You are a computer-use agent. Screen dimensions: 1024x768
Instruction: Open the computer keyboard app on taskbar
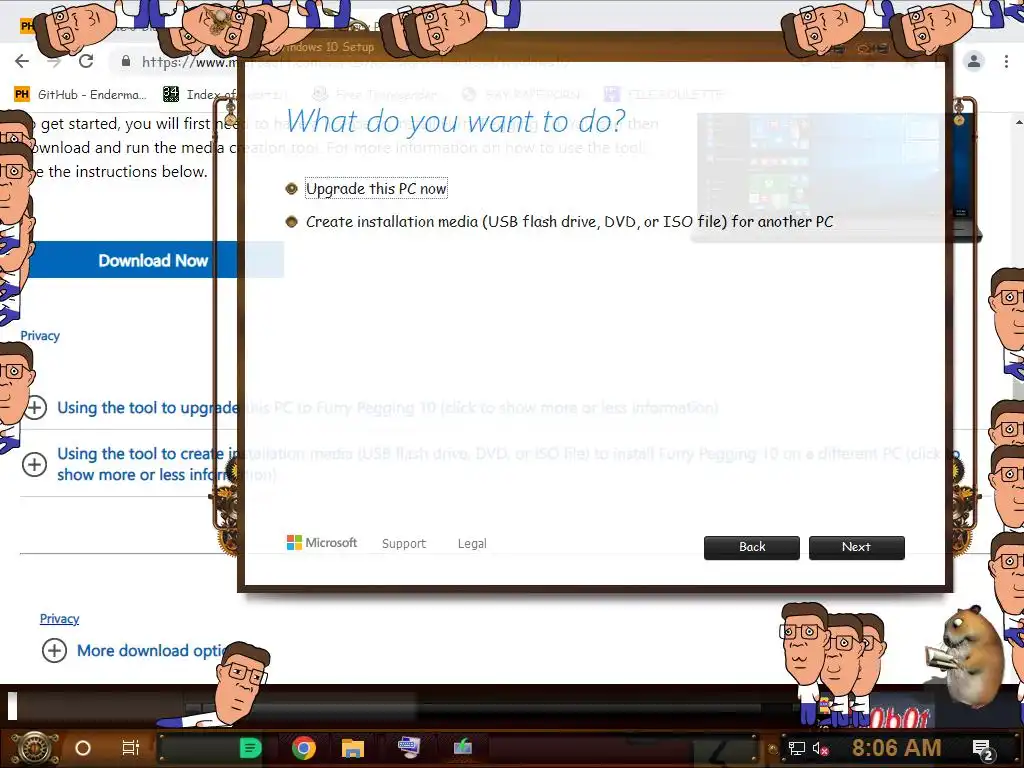click(x=409, y=747)
